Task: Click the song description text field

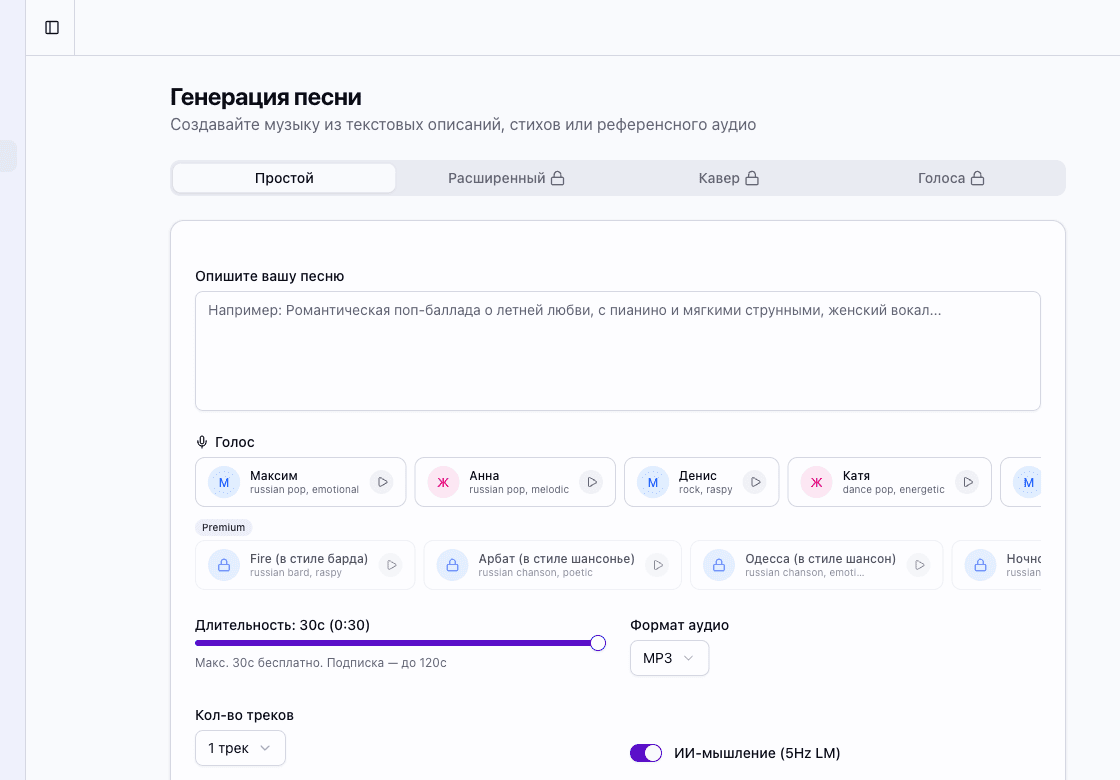Action: (x=617, y=350)
